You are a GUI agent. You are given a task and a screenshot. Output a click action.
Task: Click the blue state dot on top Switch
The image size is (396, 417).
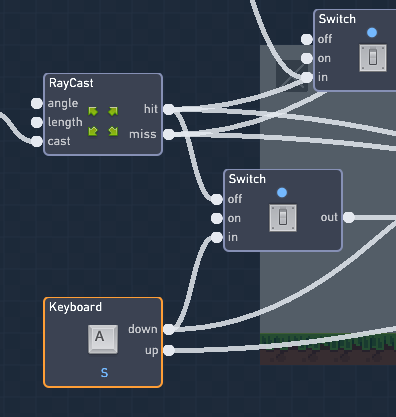click(x=372, y=32)
